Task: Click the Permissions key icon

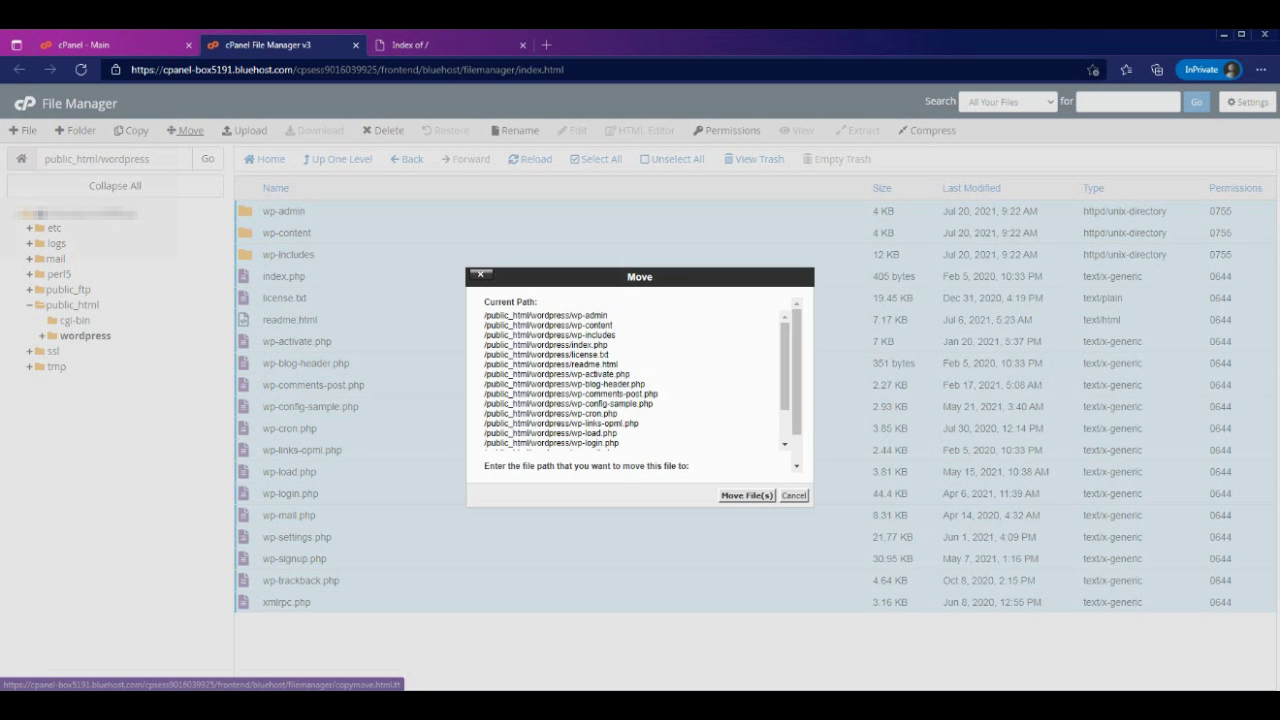Action: coord(698,130)
